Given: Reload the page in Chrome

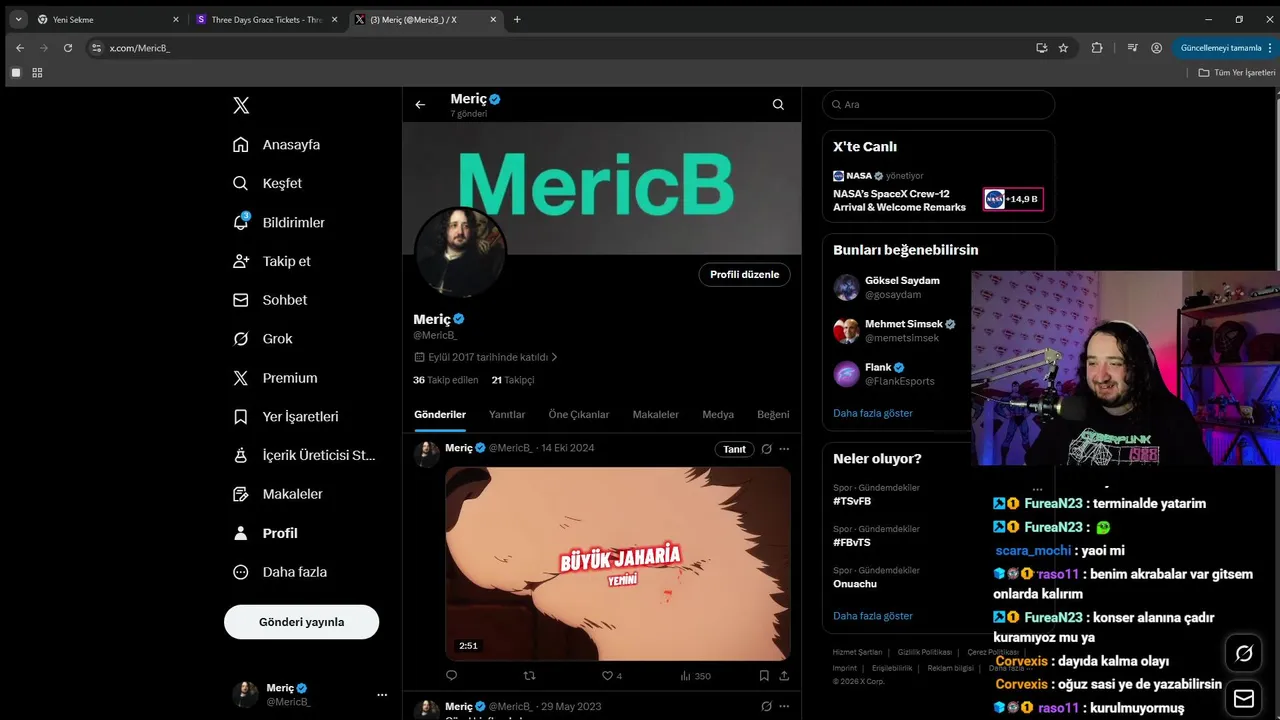Looking at the screenshot, I should [x=68, y=47].
